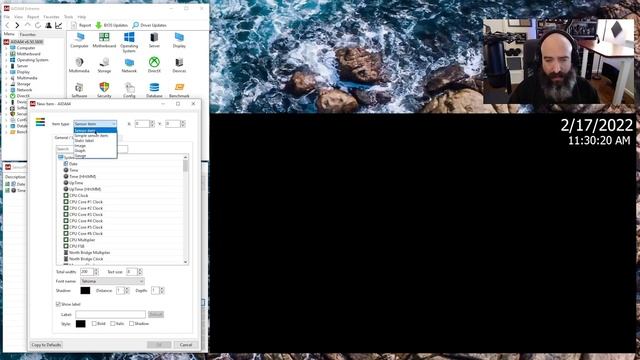Screen dimensions: 640x360
Task: Switch to the Favorites tab in sidebar
Action: pos(28,35)
